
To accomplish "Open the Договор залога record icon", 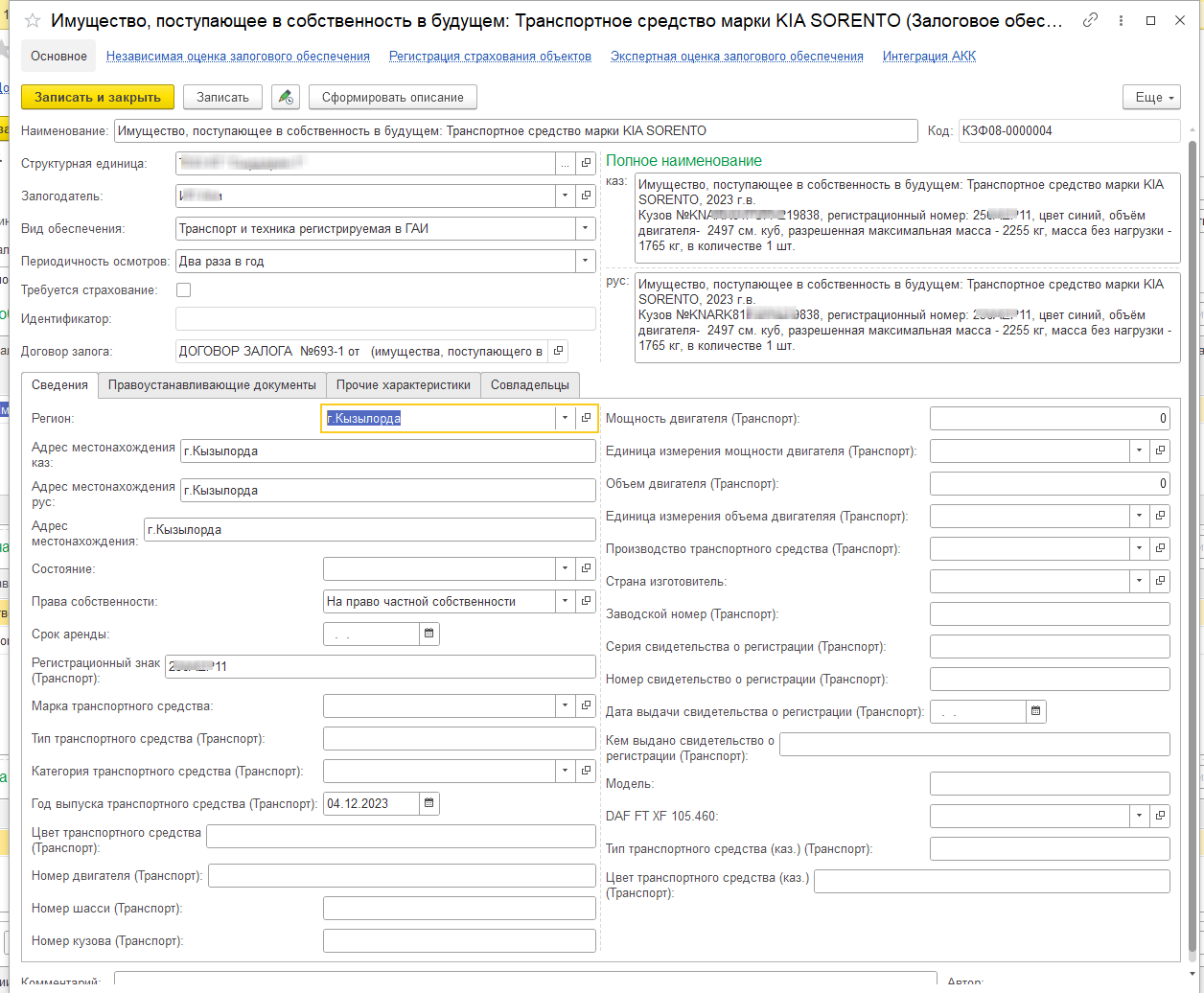I will point(560,352).
